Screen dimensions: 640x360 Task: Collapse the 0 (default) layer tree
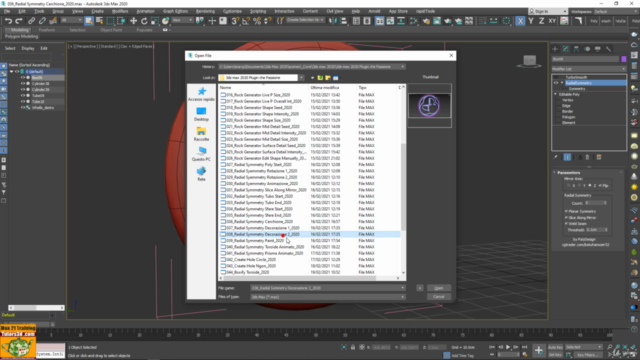pos(11,71)
